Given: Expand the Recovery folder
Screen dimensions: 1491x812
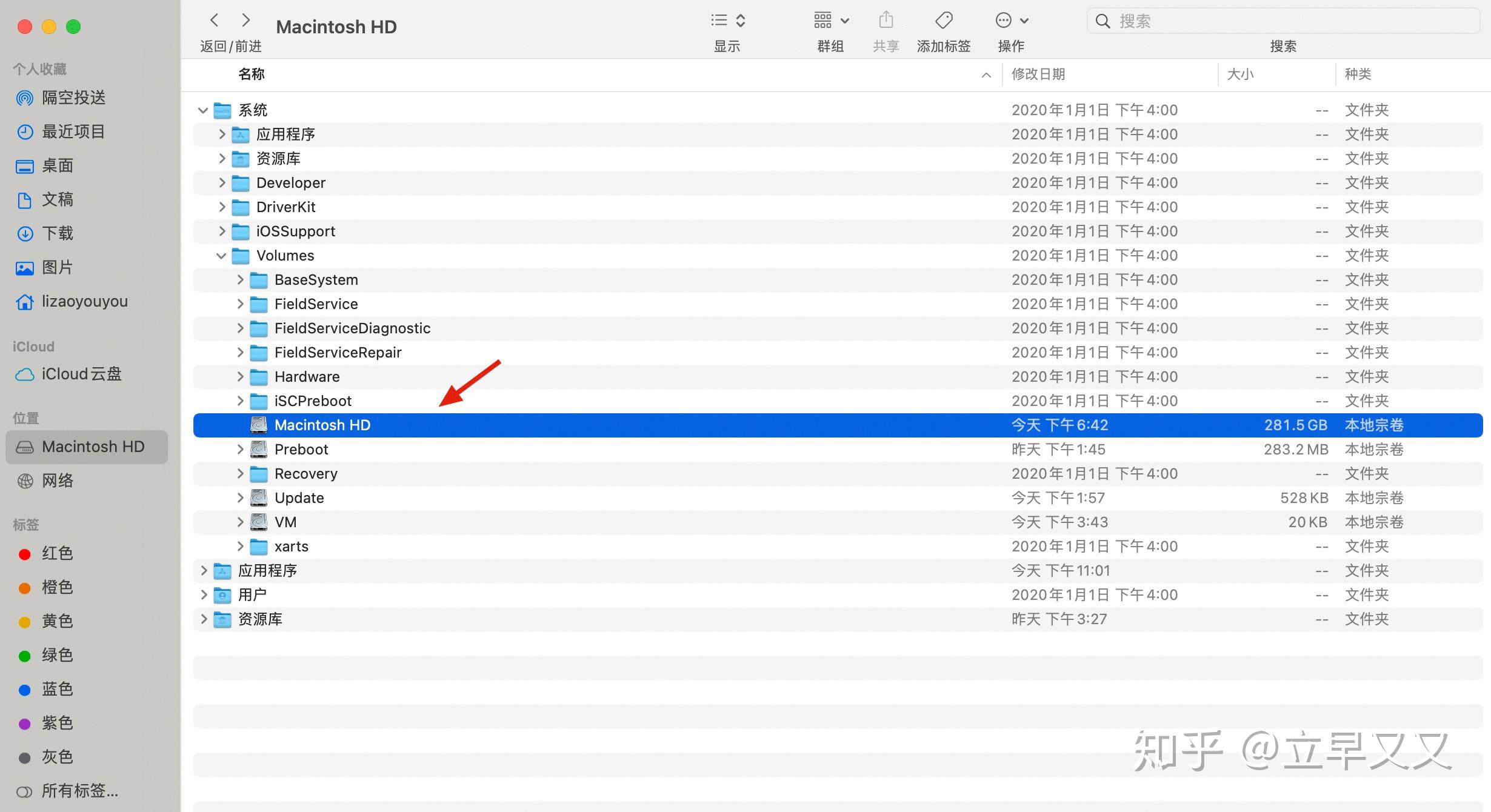Looking at the screenshot, I should click(x=240, y=473).
